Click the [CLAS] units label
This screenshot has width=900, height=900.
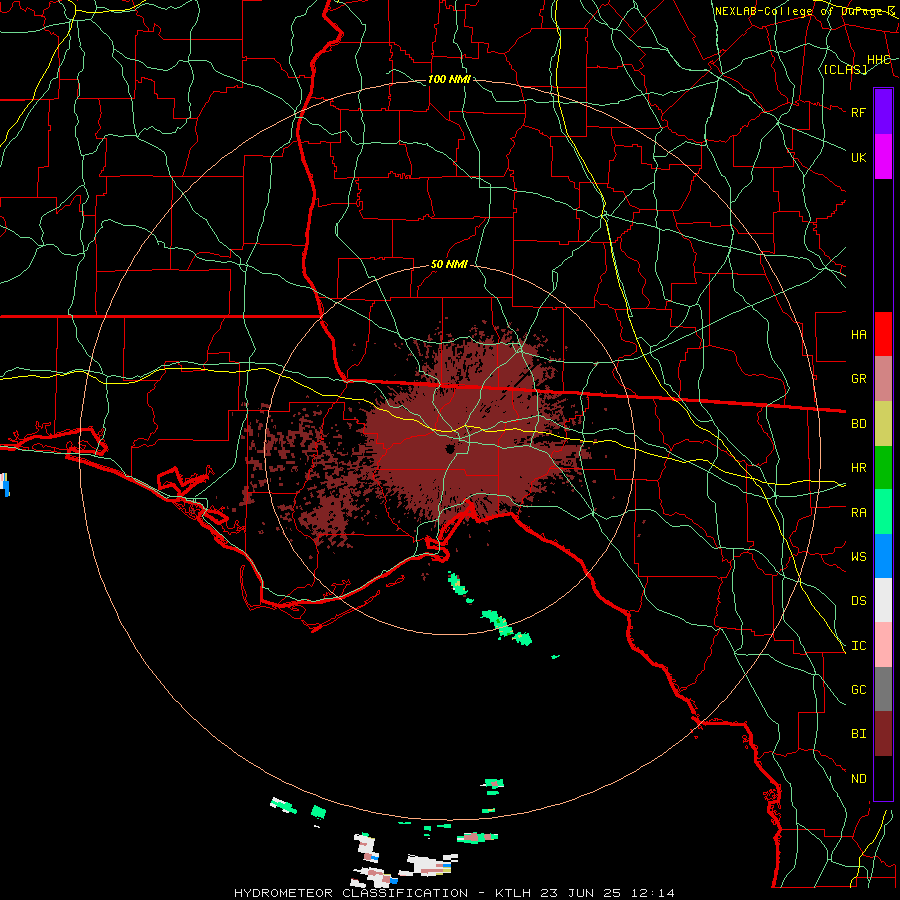point(845,69)
